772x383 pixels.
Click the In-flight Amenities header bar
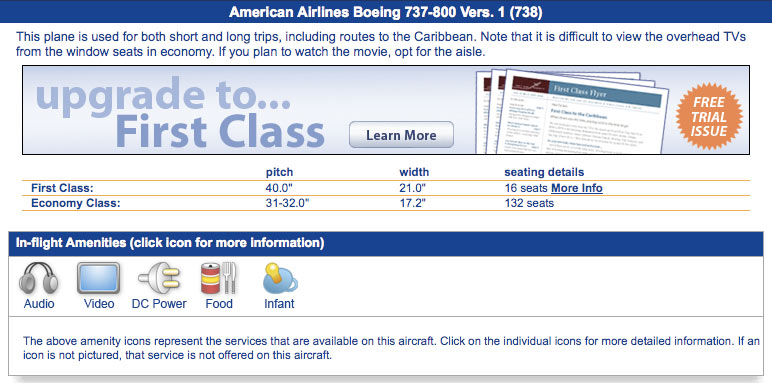coord(386,243)
